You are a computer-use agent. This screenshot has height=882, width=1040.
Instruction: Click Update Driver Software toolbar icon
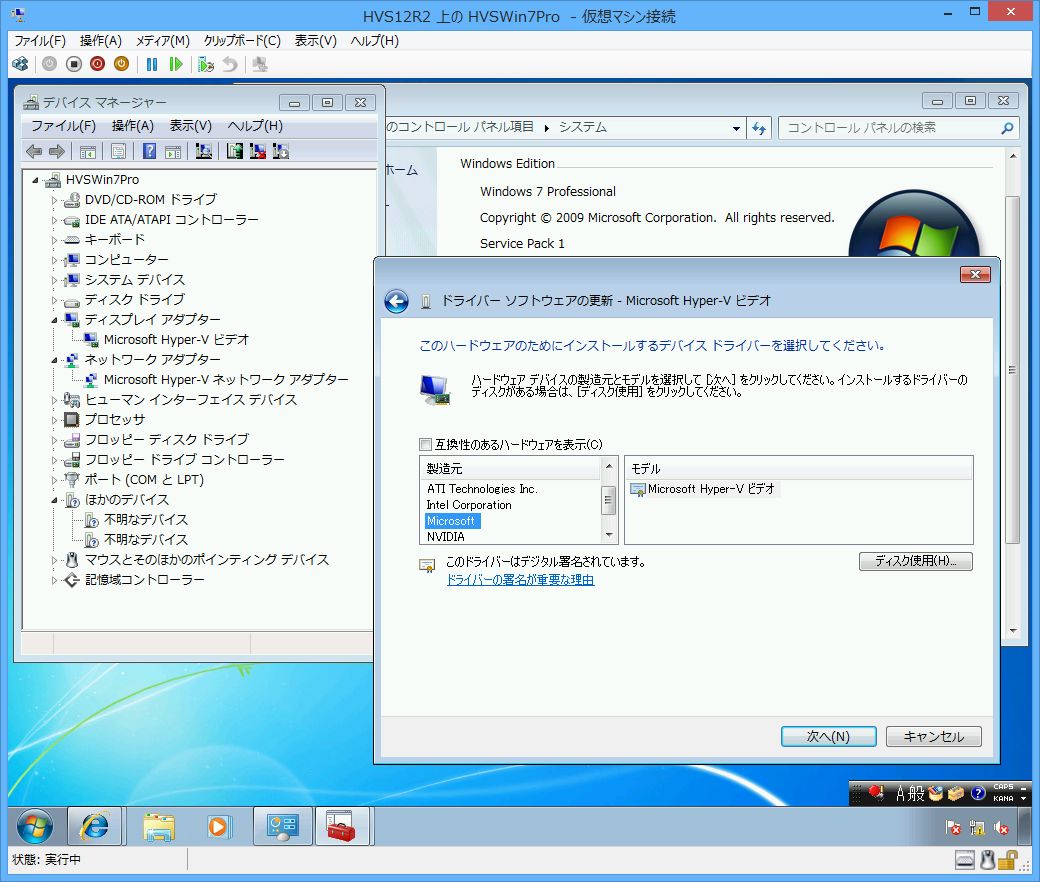coord(234,152)
